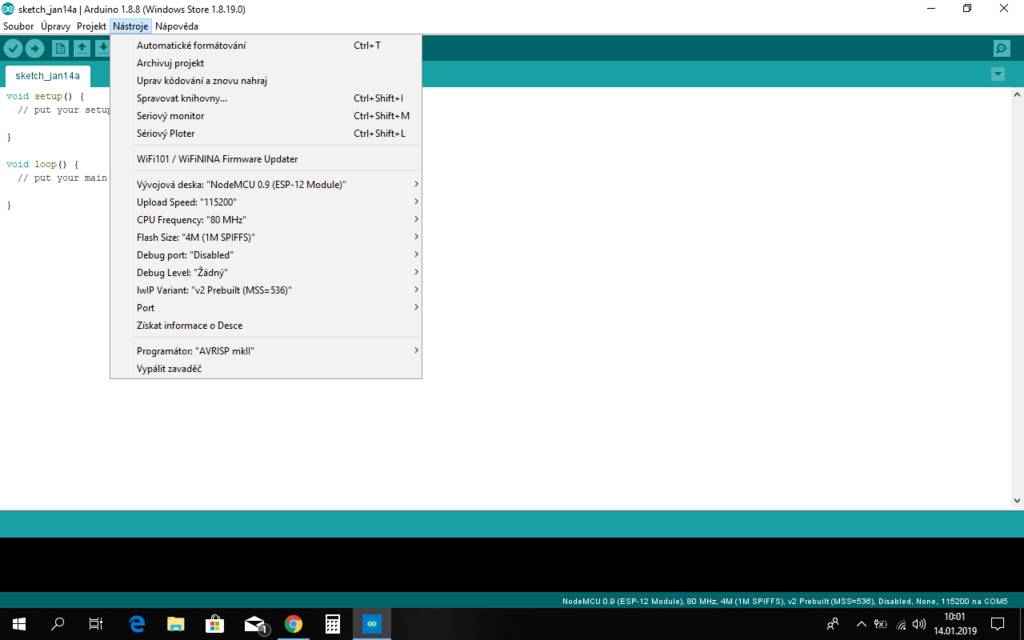Click editor scrollbar down arrow
This screenshot has height=640, width=1024.
[x=1017, y=501]
